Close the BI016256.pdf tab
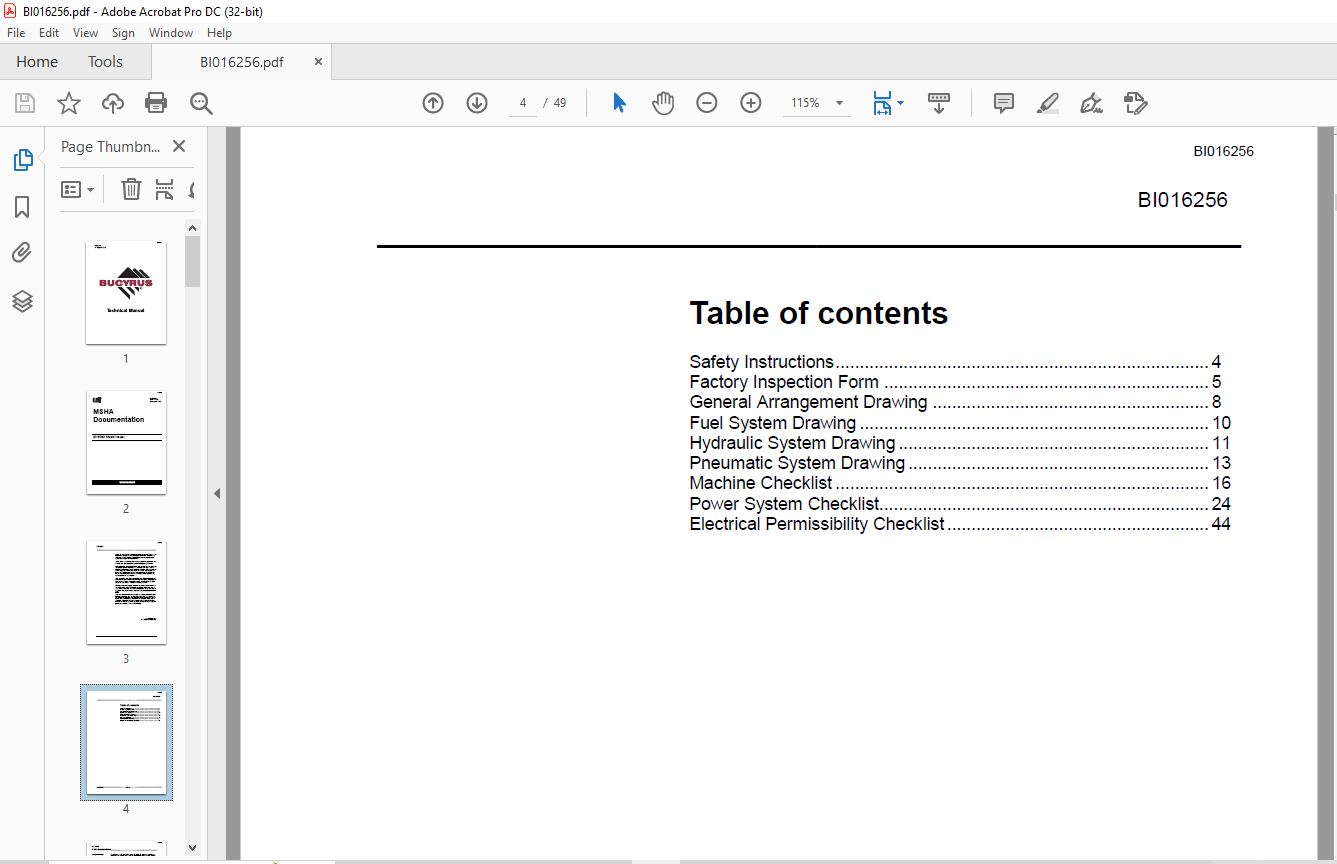The image size is (1337, 864). click(x=319, y=62)
